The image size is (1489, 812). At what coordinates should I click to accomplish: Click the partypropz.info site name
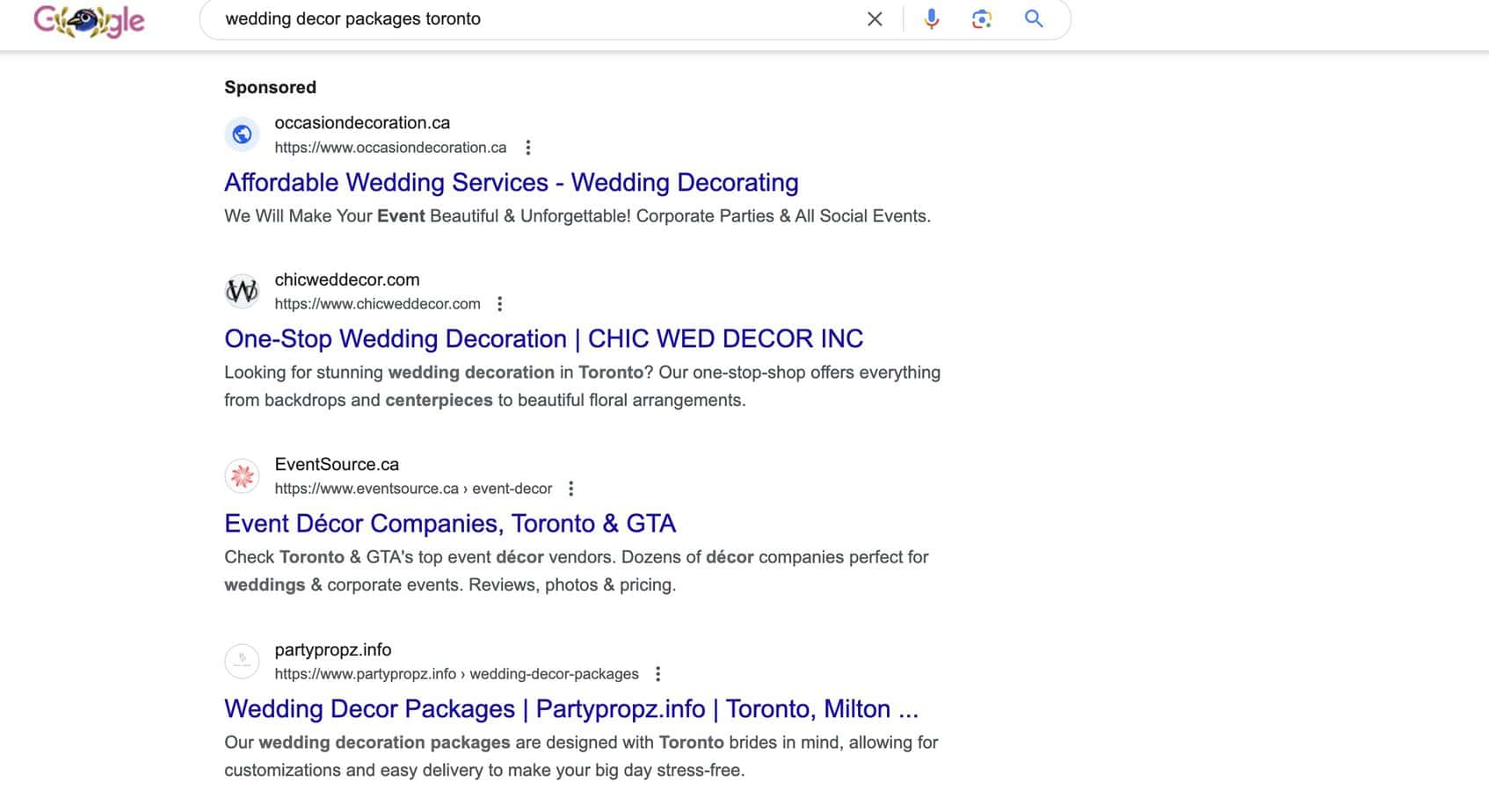tap(333, 649)
